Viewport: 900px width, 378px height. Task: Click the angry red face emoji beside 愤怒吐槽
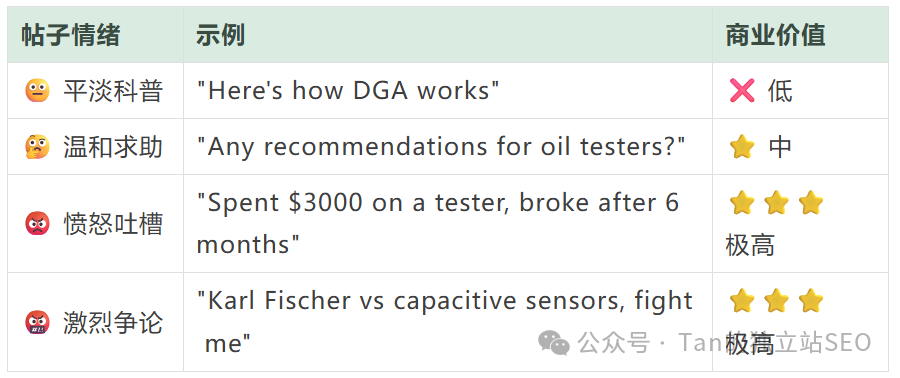click(x=37, y=223)
